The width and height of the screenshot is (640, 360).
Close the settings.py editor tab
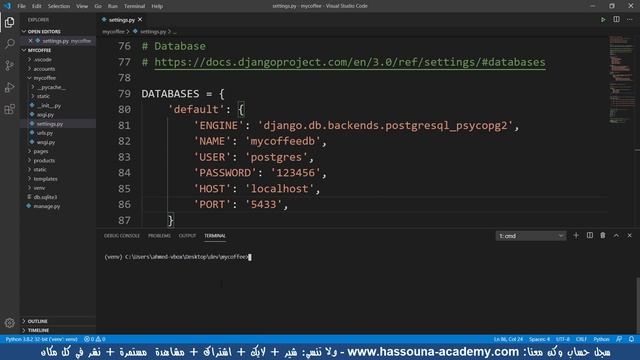(140, 20)
